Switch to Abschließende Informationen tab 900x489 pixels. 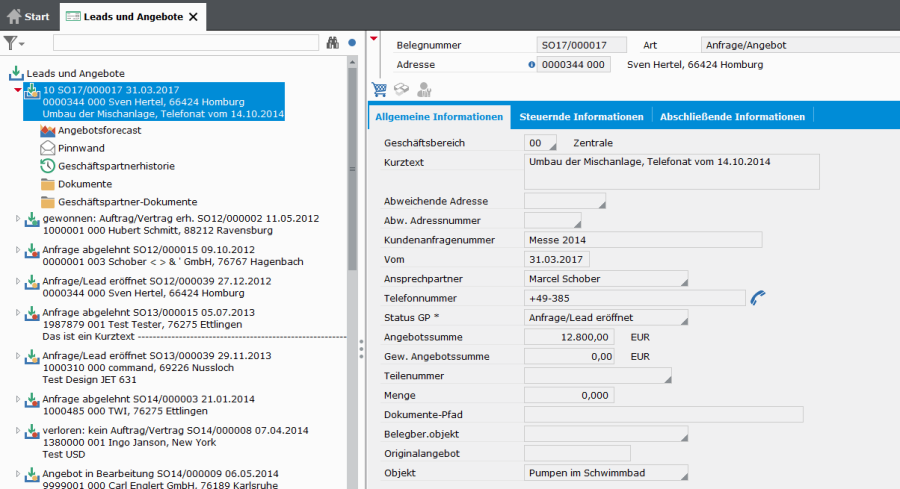[732, 117]
